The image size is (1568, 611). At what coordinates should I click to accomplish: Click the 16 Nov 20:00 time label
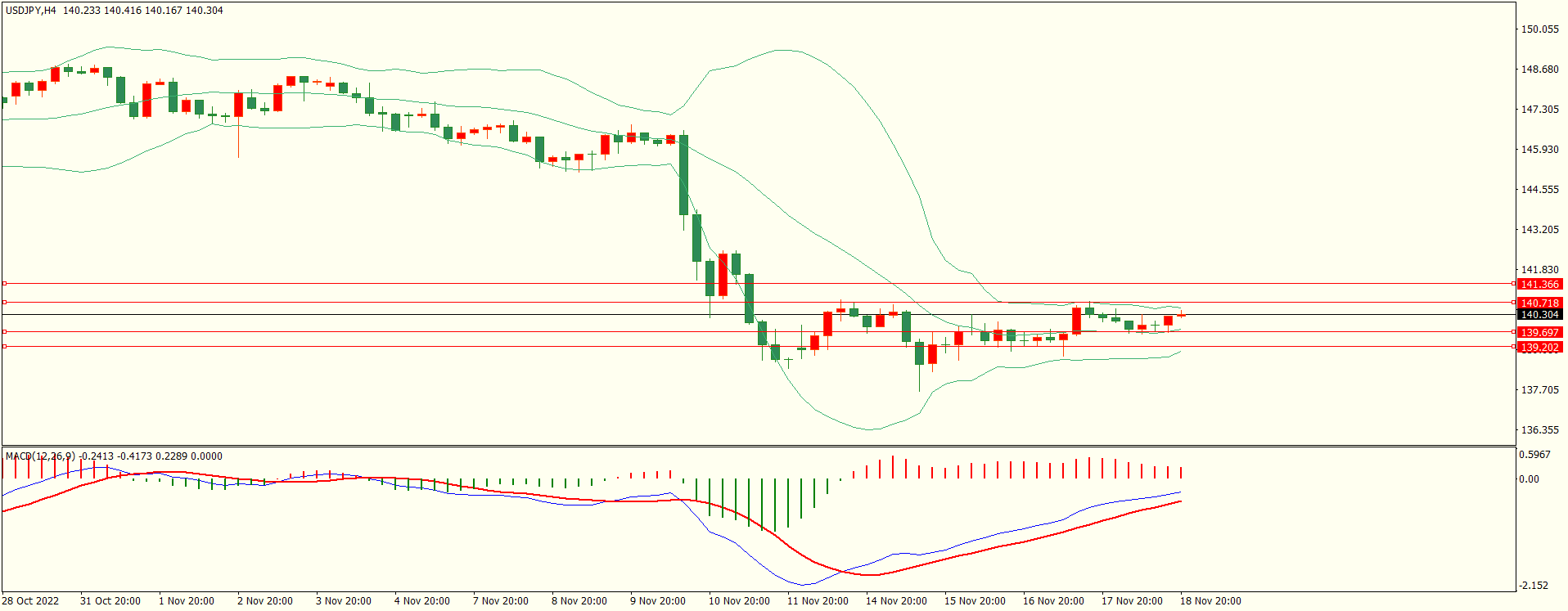1053,601
